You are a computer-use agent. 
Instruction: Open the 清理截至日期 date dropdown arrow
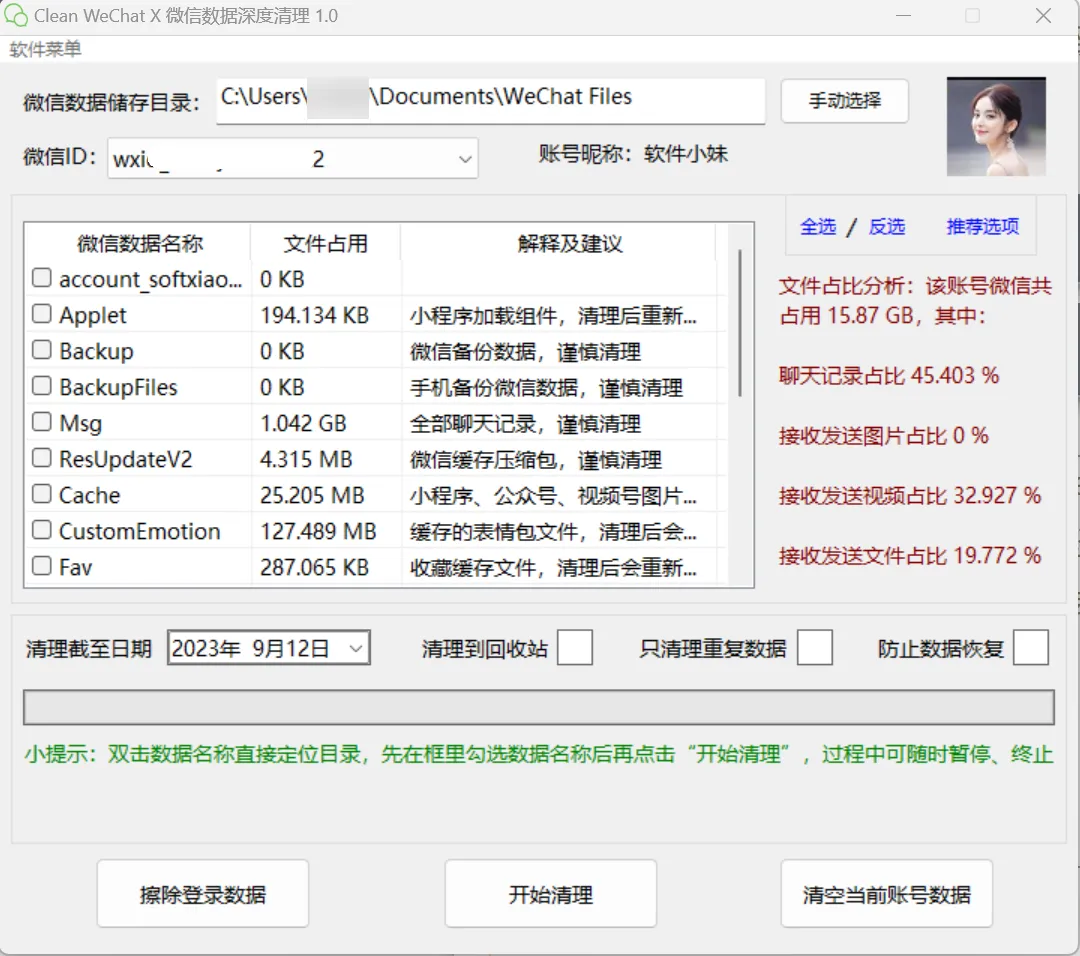(x=356, y=648)
